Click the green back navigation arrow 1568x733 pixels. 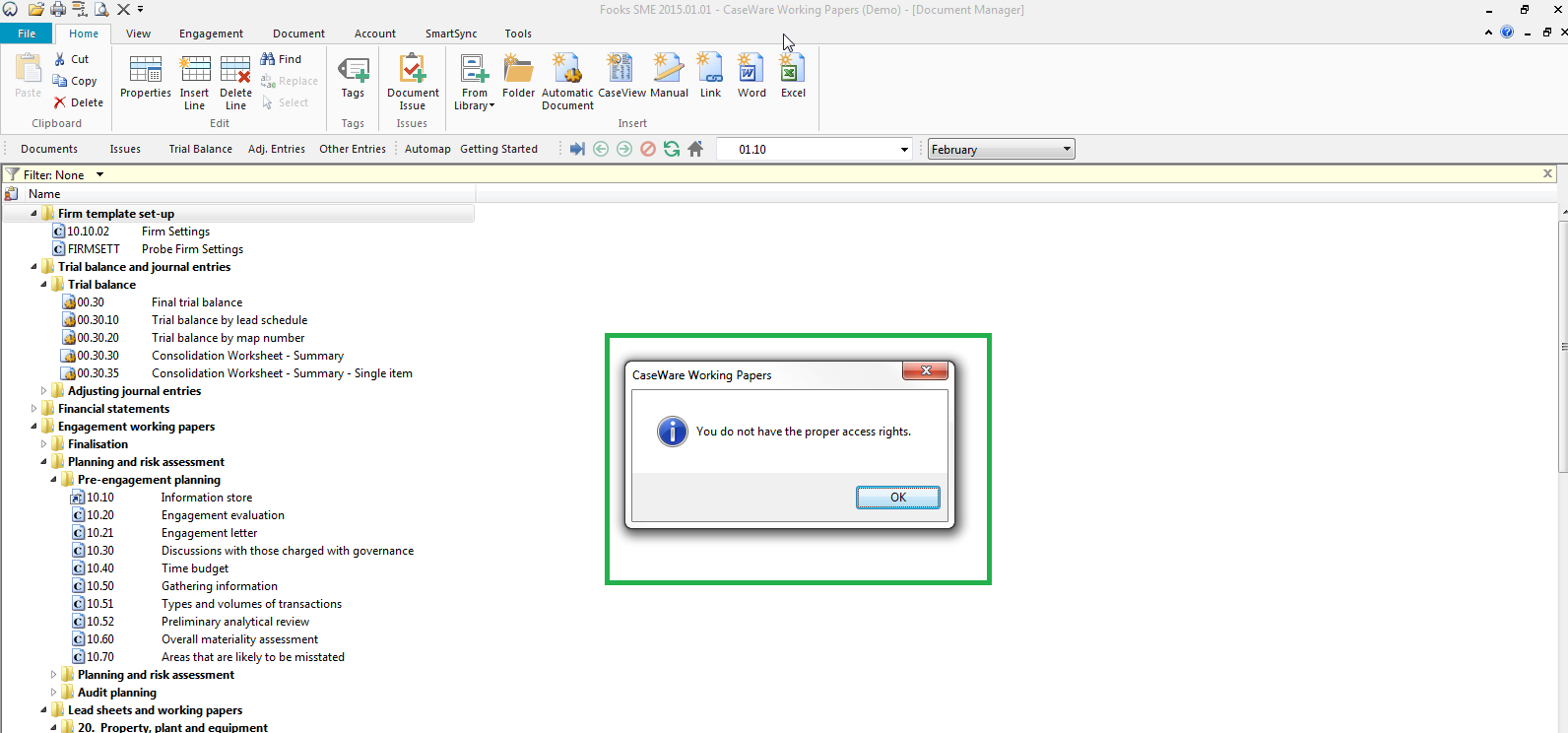601,149
